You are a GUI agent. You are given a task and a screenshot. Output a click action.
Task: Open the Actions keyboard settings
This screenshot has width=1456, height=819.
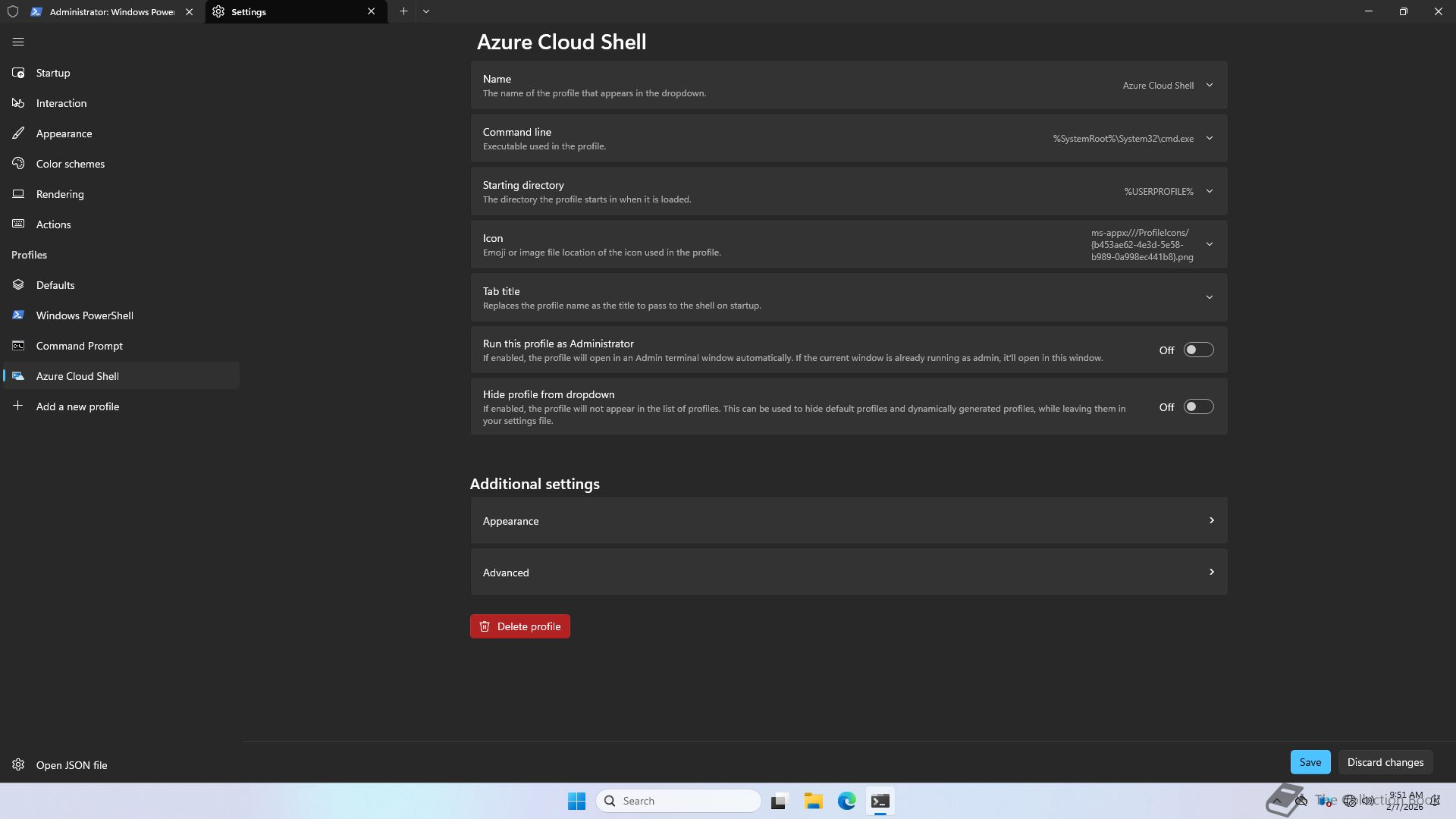pos(53,224)
